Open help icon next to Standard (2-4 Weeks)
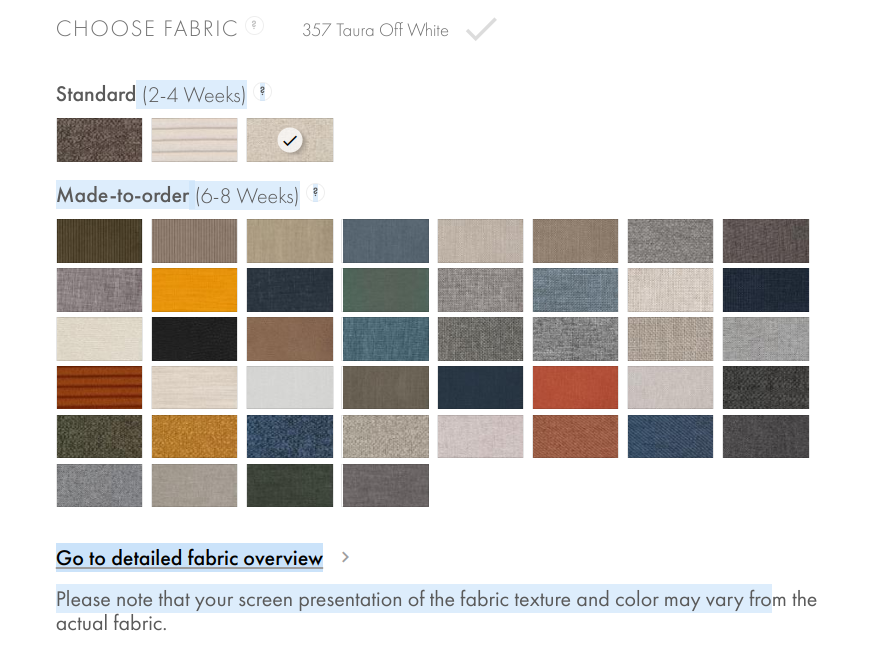This screenshot has height=650, width=869. pyautogui.click(x=262, y=92)
